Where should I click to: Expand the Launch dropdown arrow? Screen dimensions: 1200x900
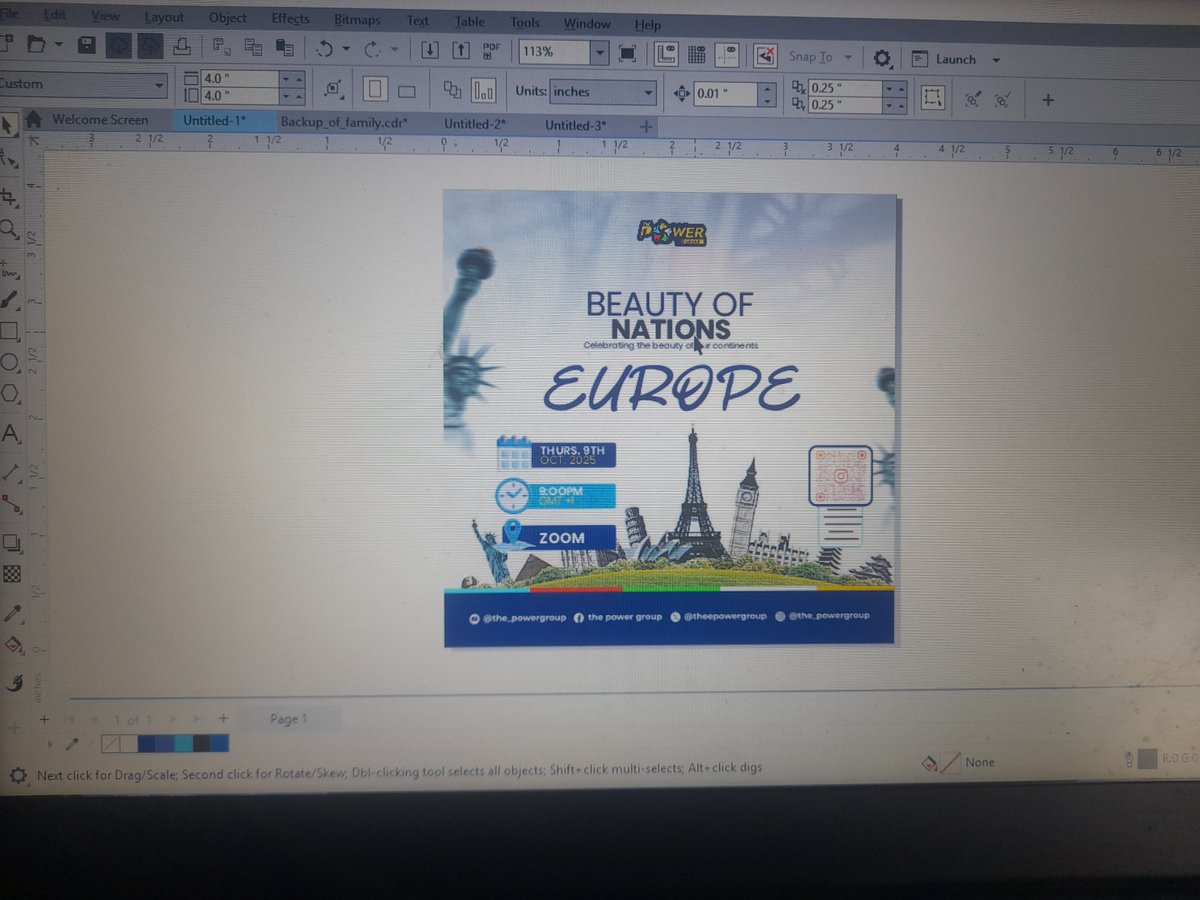(x=995, y=60)
